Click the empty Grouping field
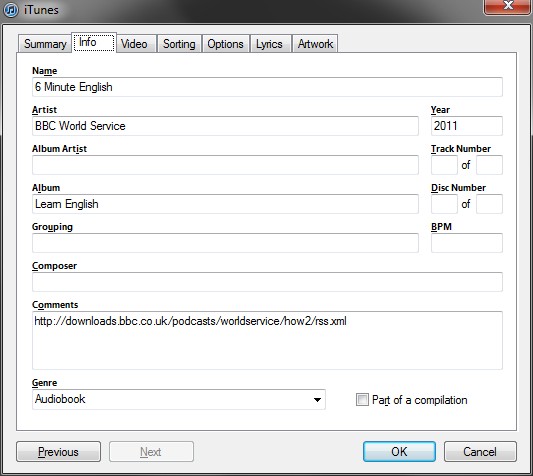 [x=225, y=243]
